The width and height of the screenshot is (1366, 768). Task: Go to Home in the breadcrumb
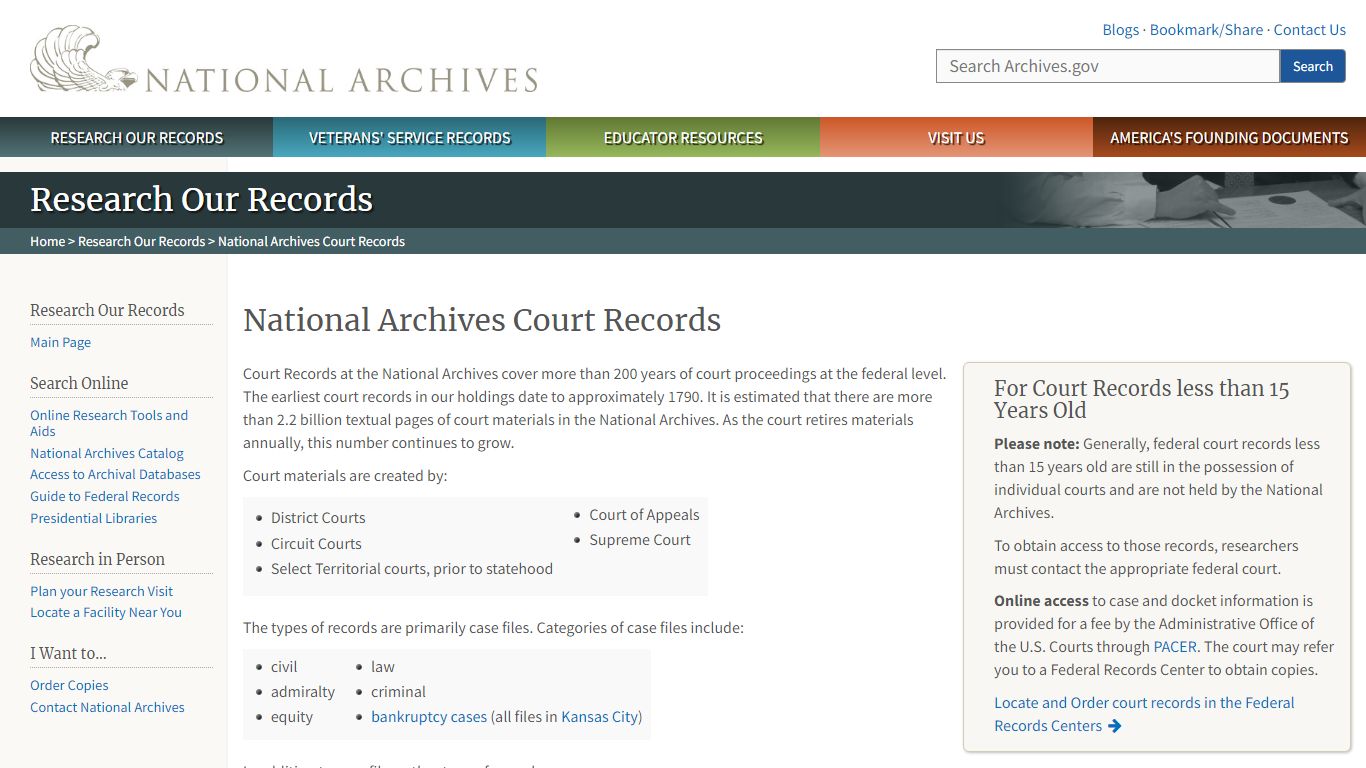[47, 241]
